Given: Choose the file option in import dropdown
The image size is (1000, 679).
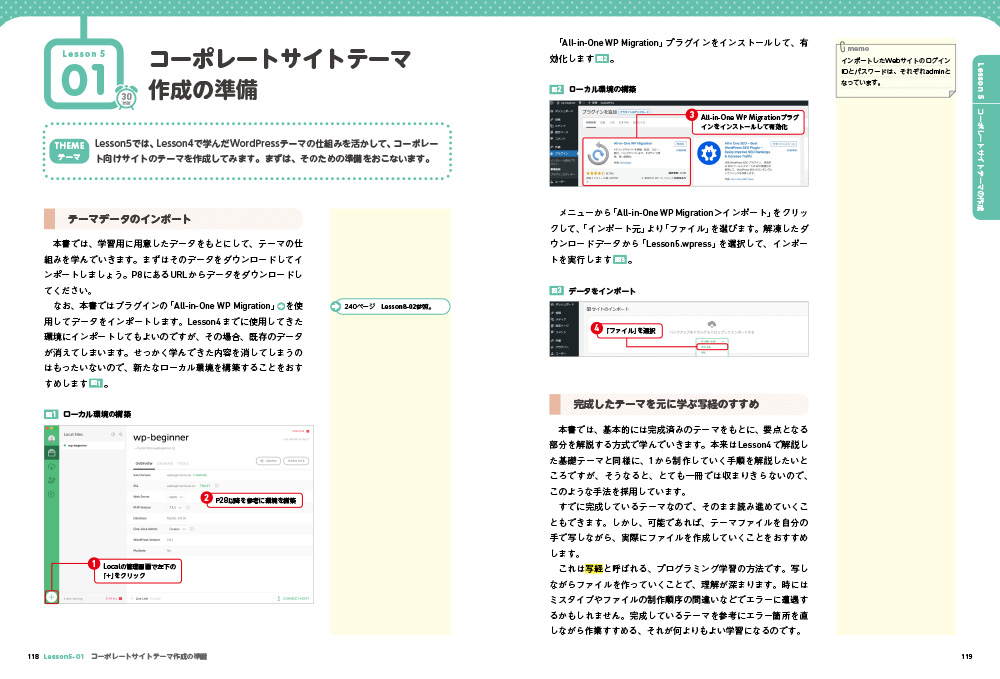Looking at the screenshot, I should (712, 347).
